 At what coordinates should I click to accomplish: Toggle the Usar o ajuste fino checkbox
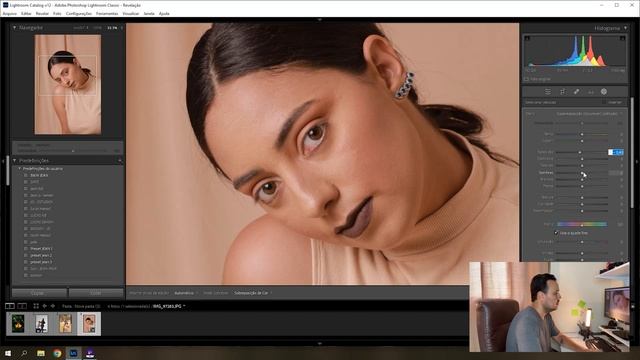click(556, 233)
